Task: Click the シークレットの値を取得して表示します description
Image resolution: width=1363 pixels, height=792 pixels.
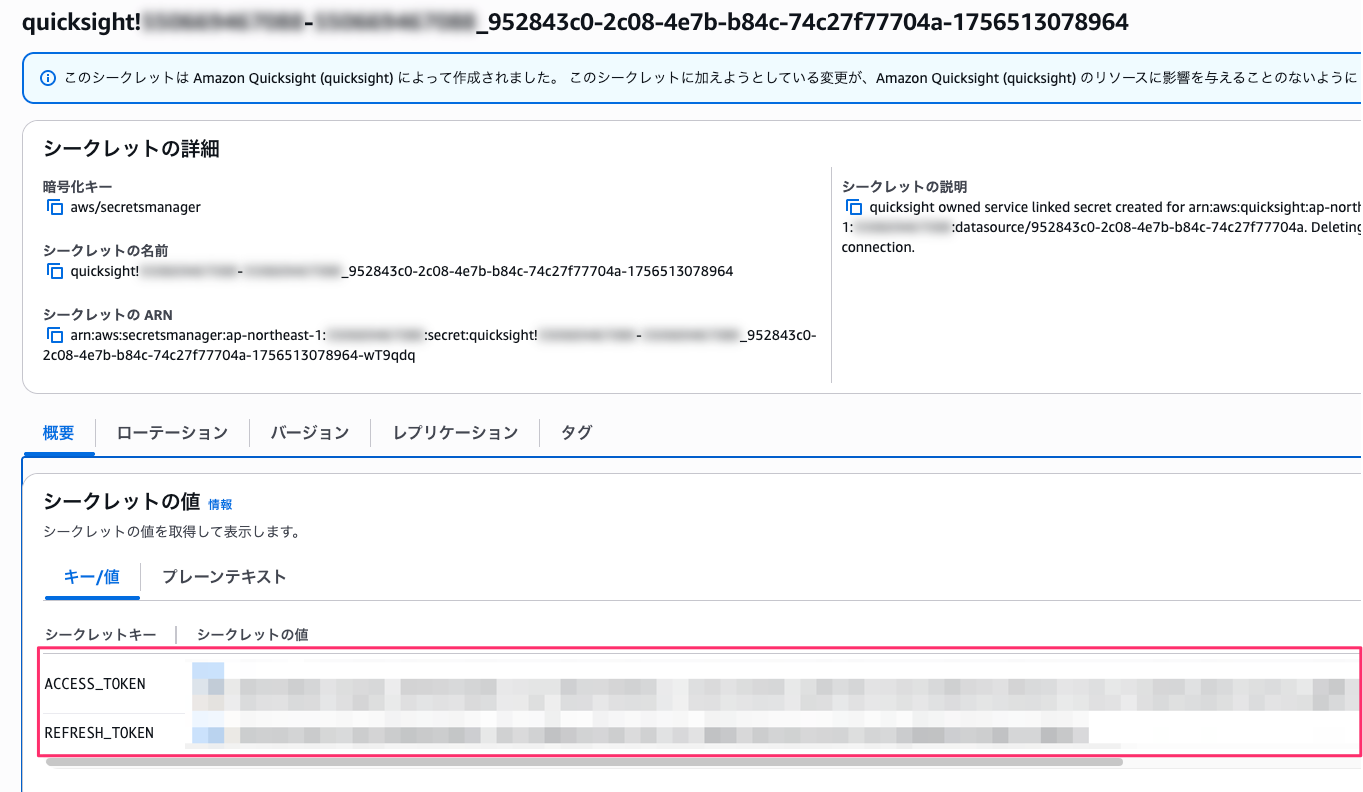Action: pos(172,532)
